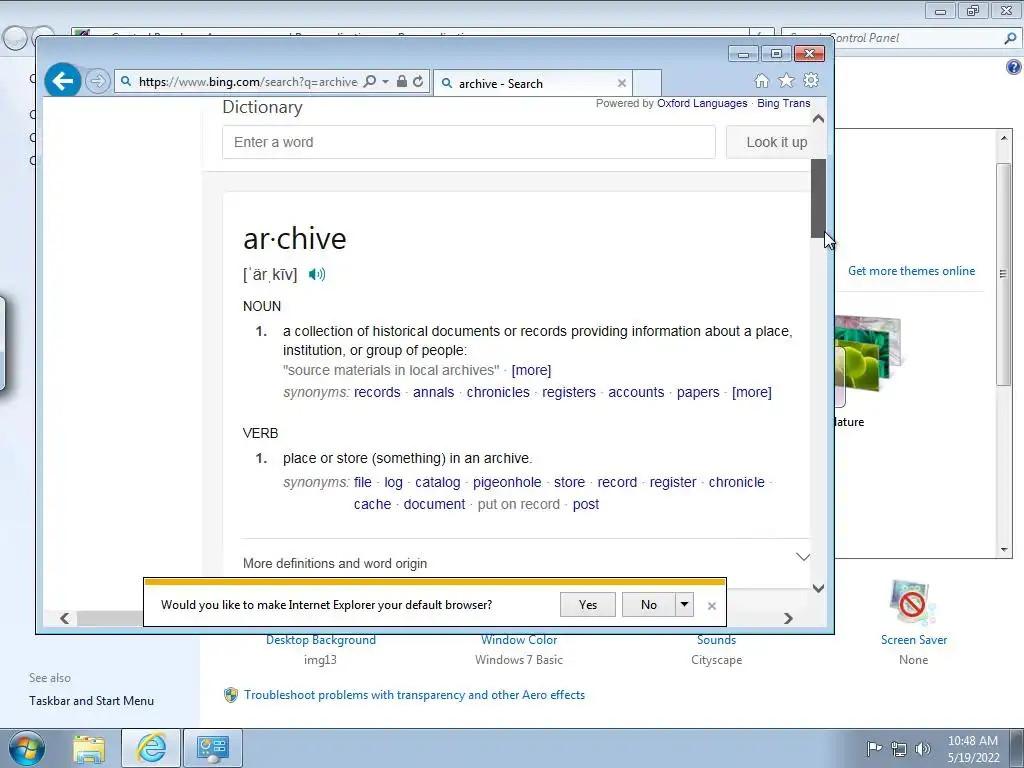Viewport: 1024px width, 768px height.
Task: Answer Yes to default browser prompt
Action: pyautogui.click(x=588, y=605)
